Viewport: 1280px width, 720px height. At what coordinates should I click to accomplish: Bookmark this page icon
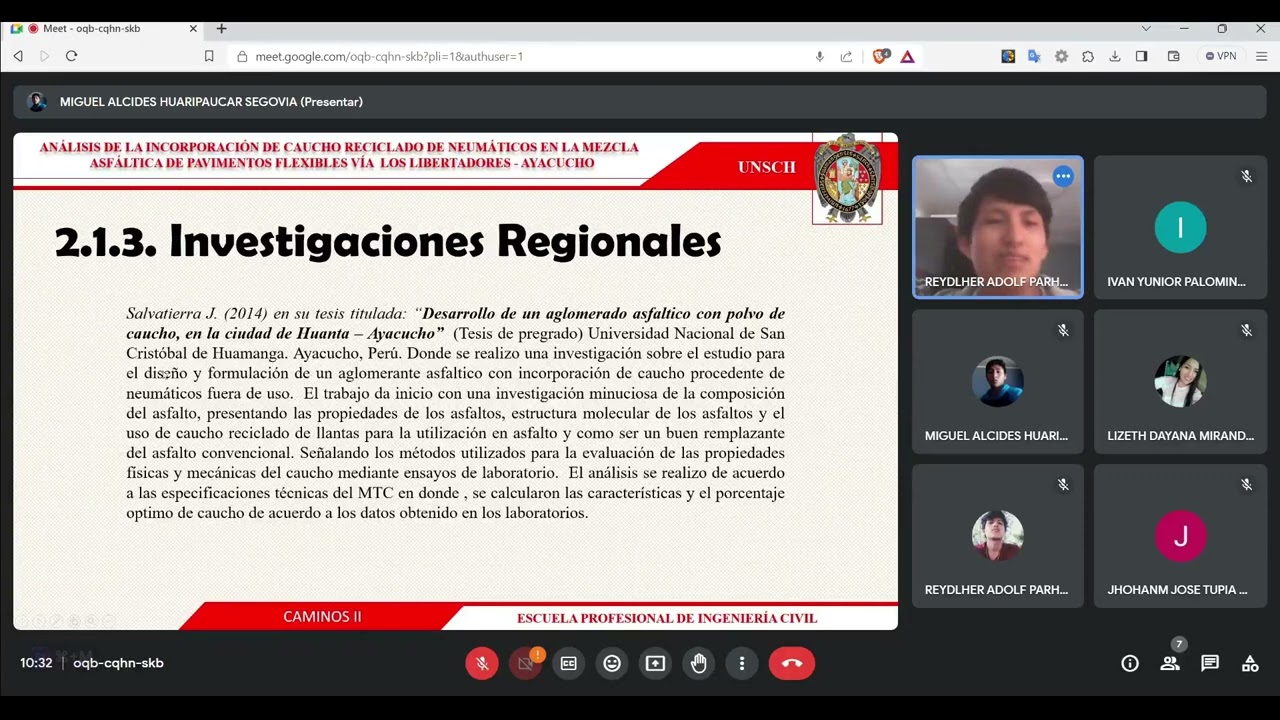pos(209,56)
